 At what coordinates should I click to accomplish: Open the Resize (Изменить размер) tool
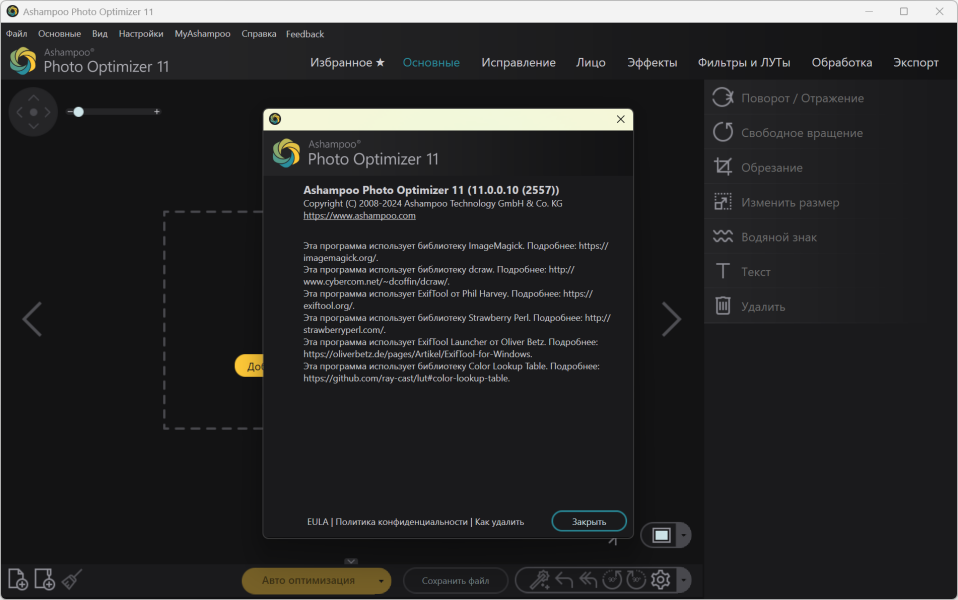coord(722,202)
